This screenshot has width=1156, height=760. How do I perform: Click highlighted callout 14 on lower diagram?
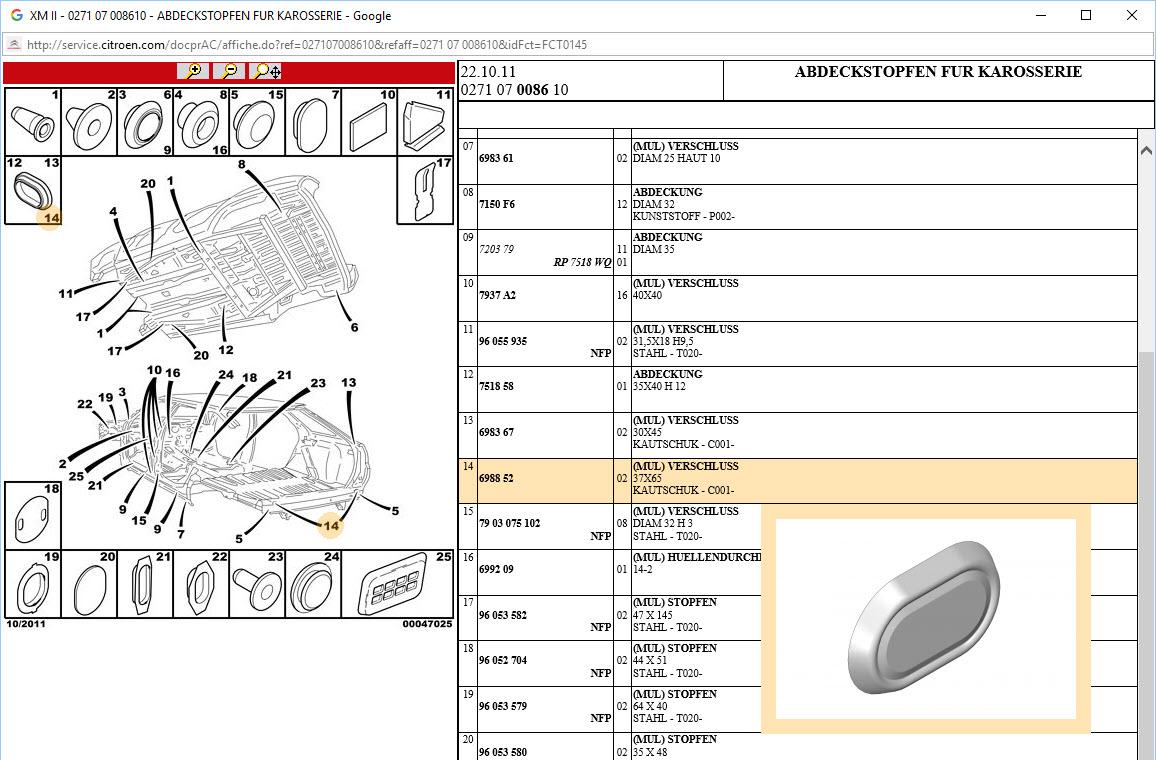[331, 526]
